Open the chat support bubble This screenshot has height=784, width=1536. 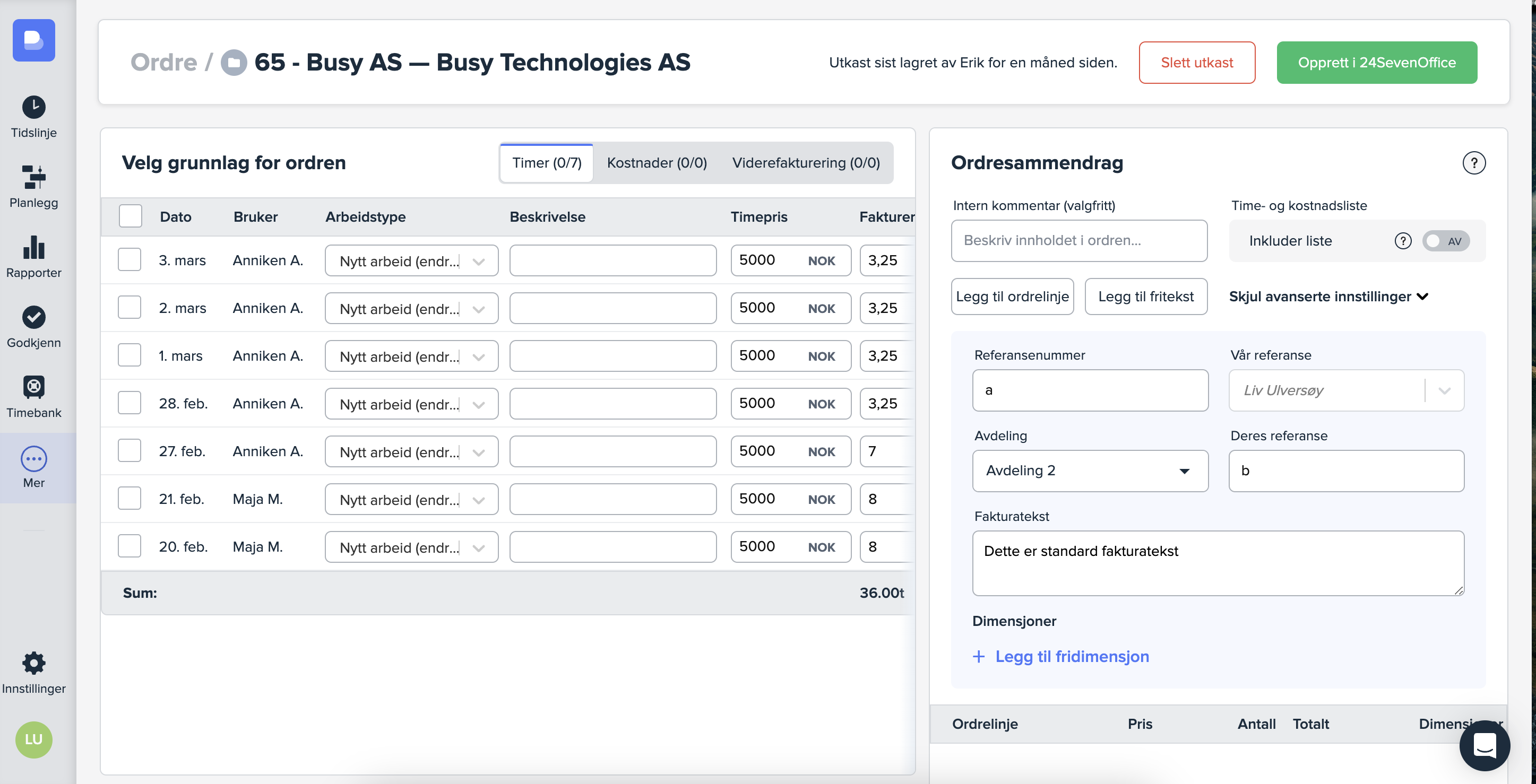[x=1483, y=745]
